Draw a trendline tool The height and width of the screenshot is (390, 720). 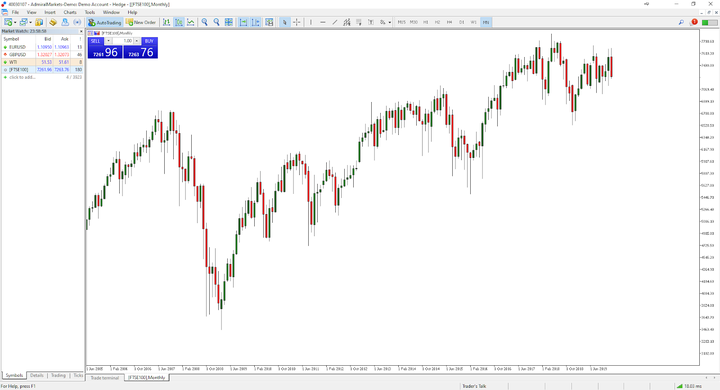coord(335,22)
